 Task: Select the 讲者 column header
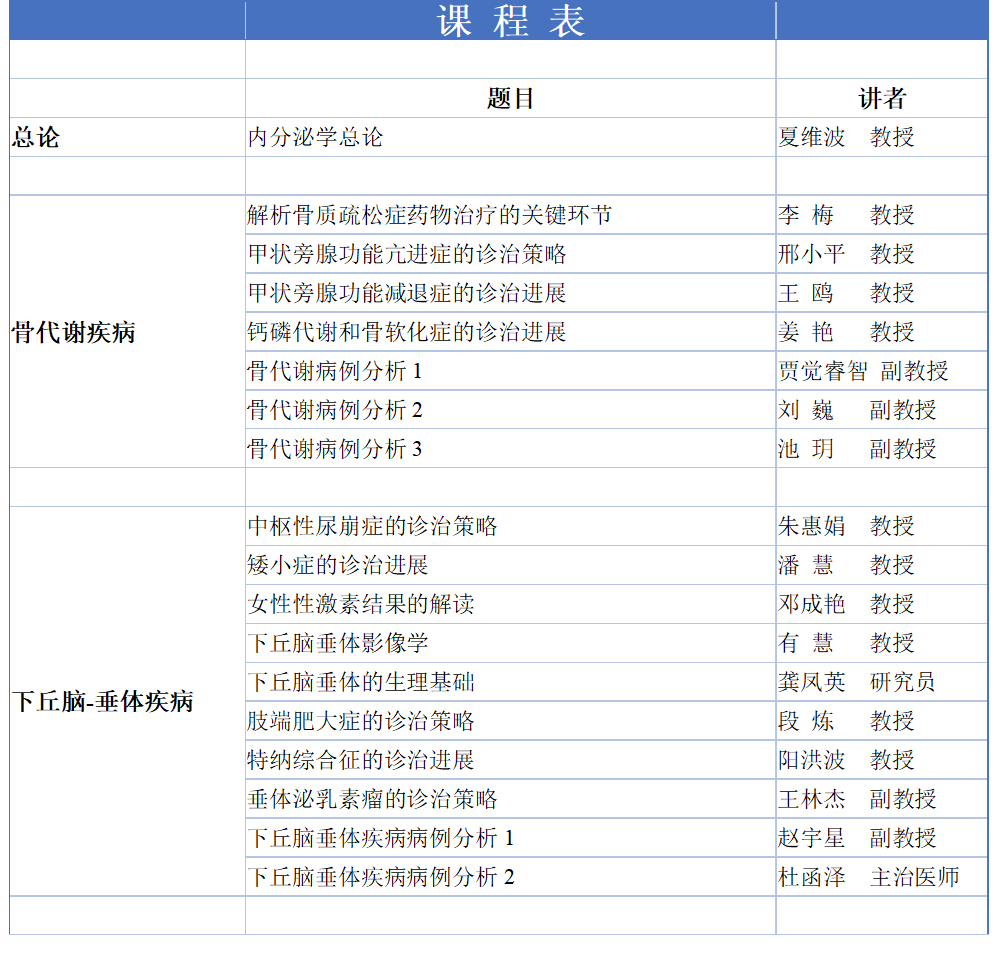882,99
